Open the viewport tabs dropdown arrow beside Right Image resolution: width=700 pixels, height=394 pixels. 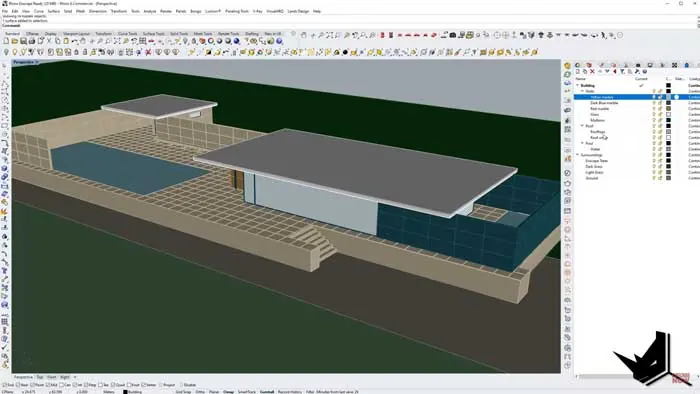(x=75, y=377)
